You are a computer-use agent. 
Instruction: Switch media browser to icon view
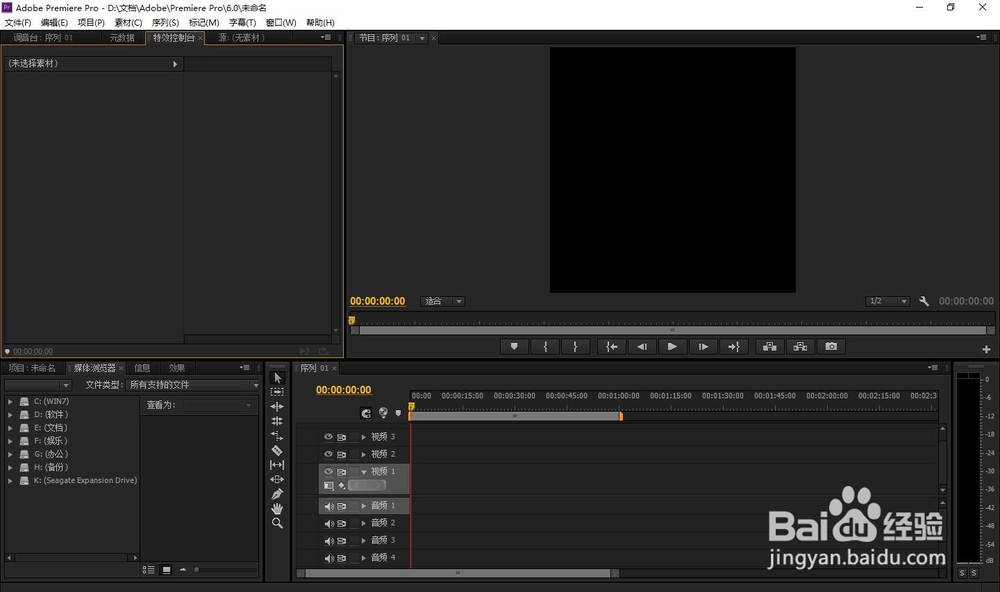click(x=166, y=570)
